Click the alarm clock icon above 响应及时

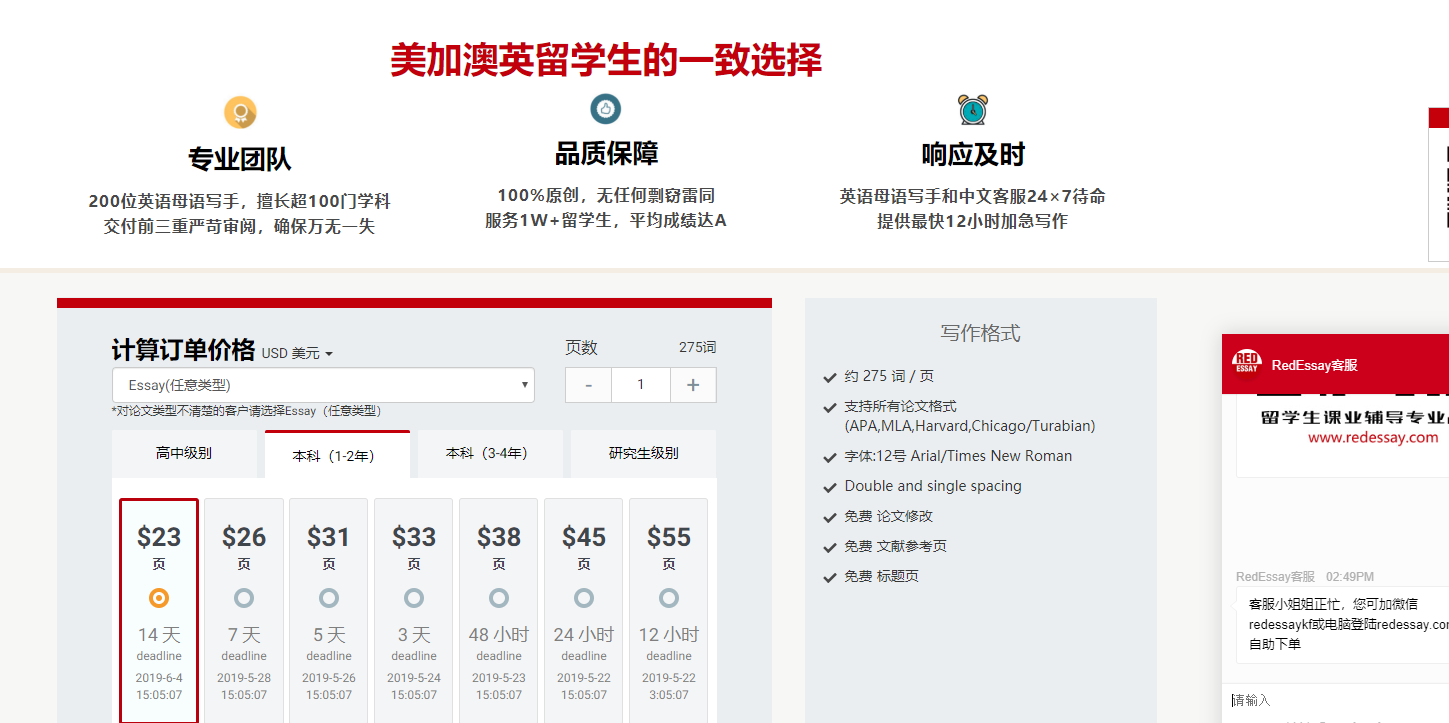click(972, 109)
